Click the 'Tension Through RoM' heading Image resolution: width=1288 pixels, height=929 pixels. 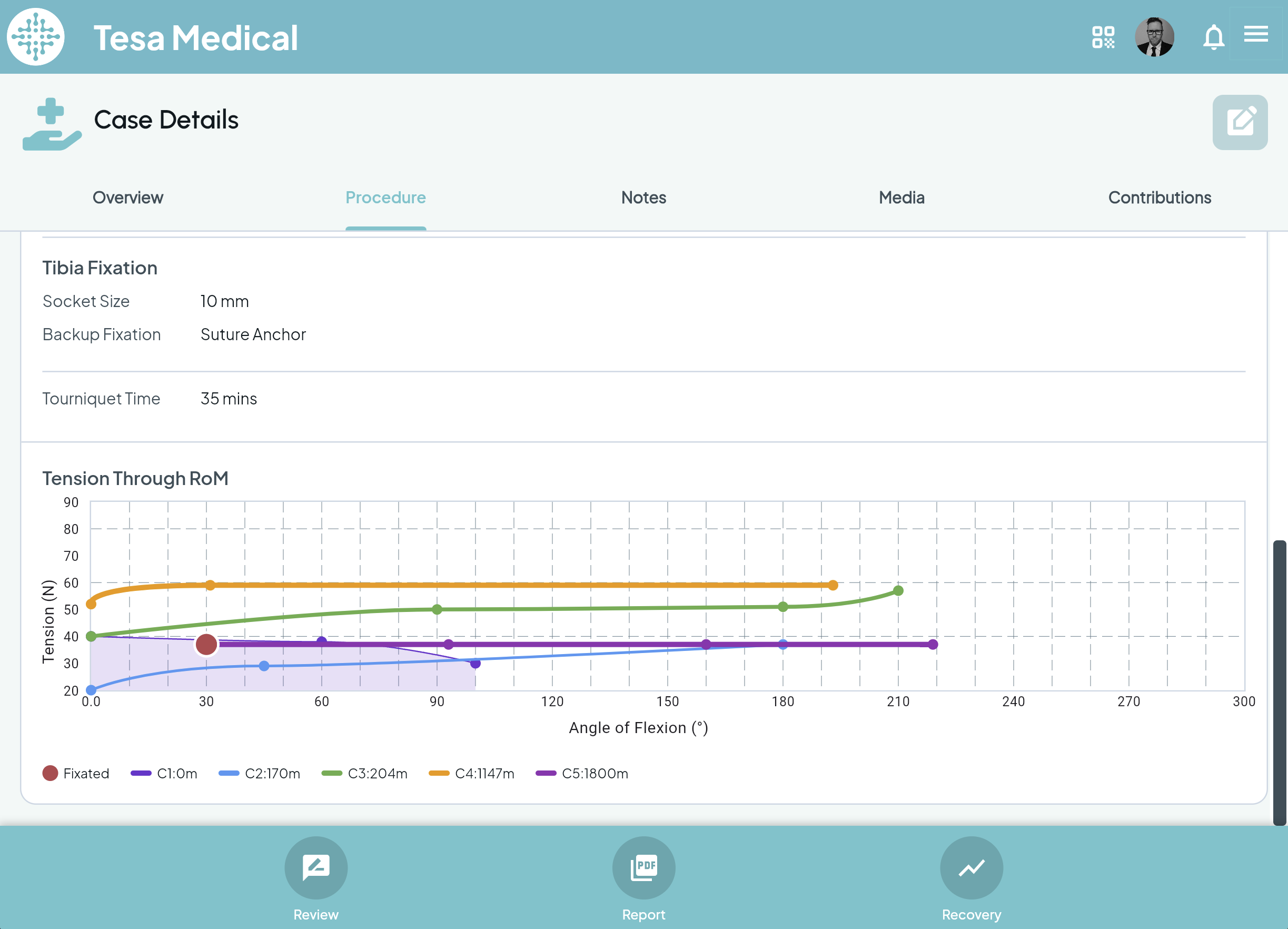point(135,479)
